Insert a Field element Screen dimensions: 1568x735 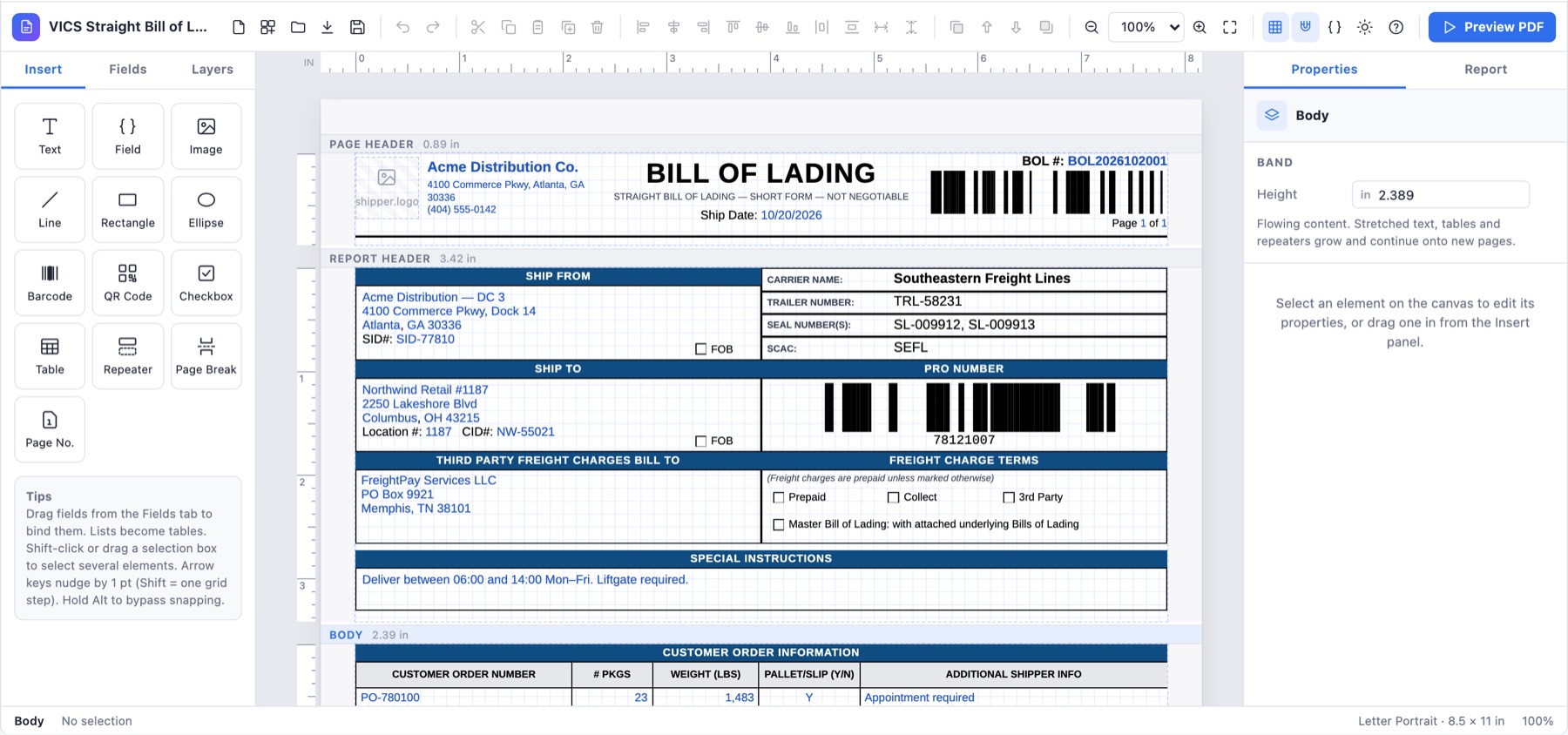tap(128, 136)
